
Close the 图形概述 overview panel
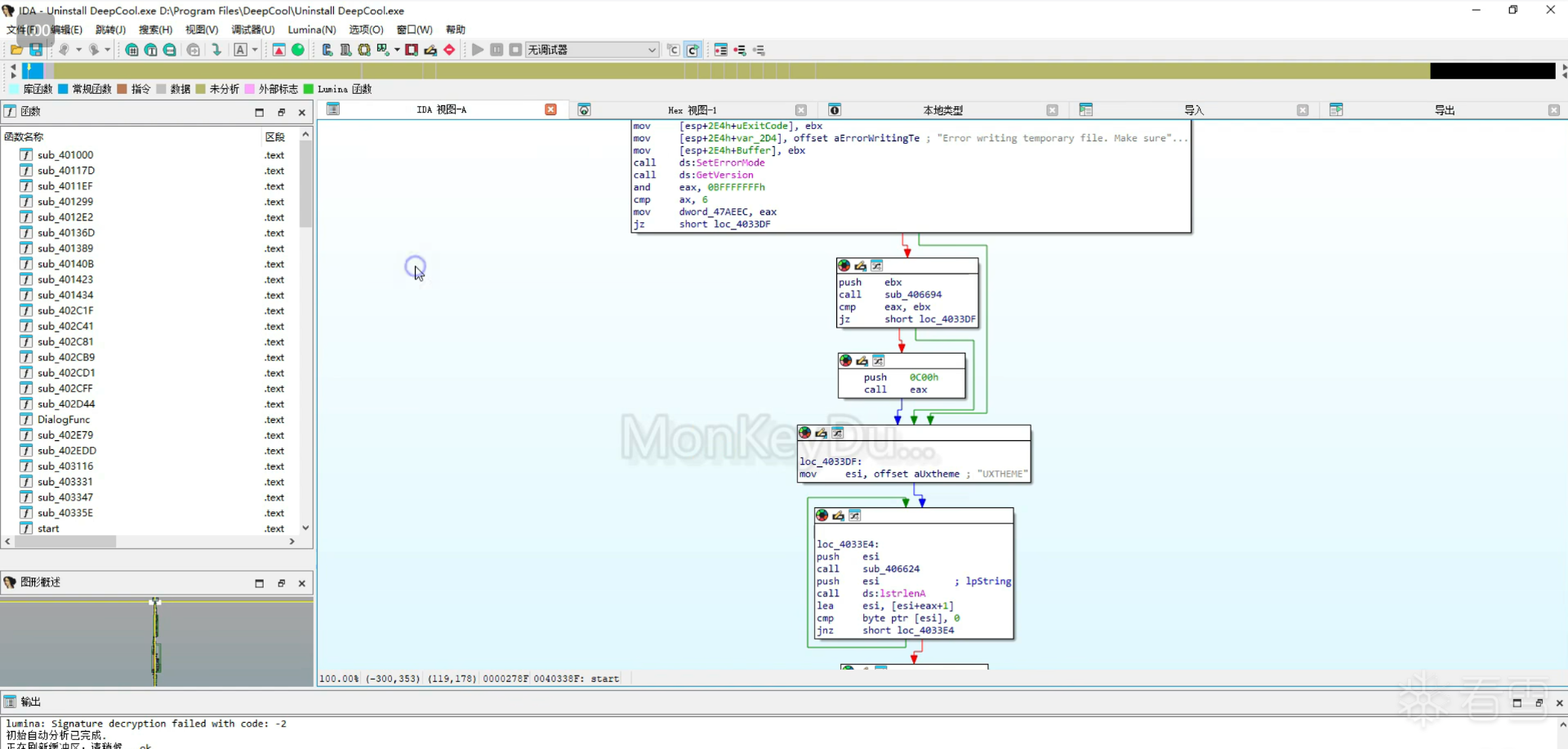(302, 583)
